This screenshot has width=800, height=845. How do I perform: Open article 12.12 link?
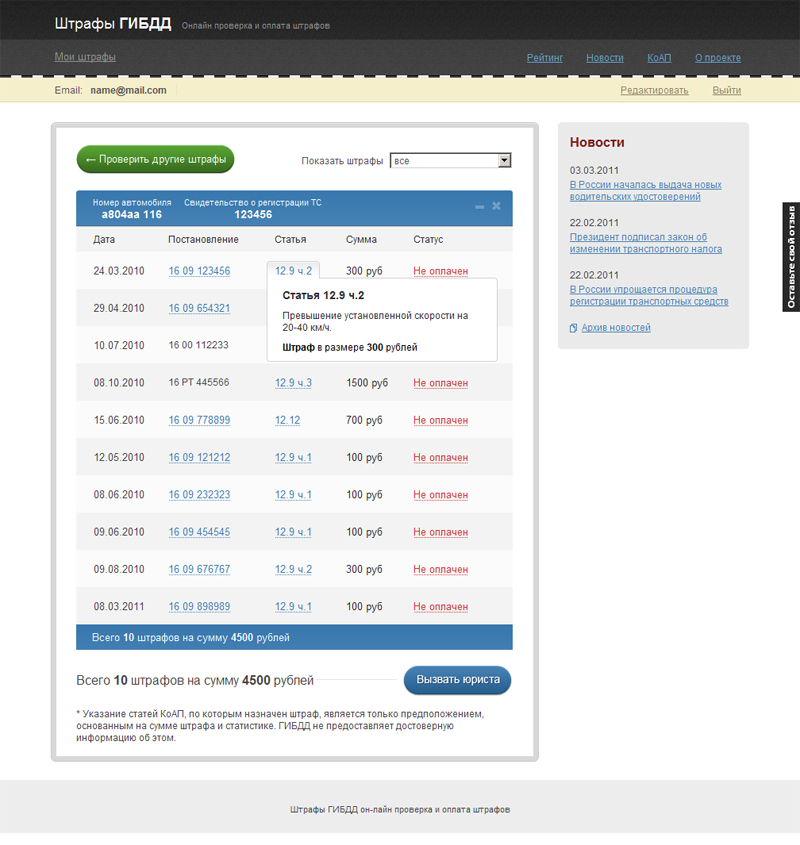pyautogui.click(x=287, y=420)
